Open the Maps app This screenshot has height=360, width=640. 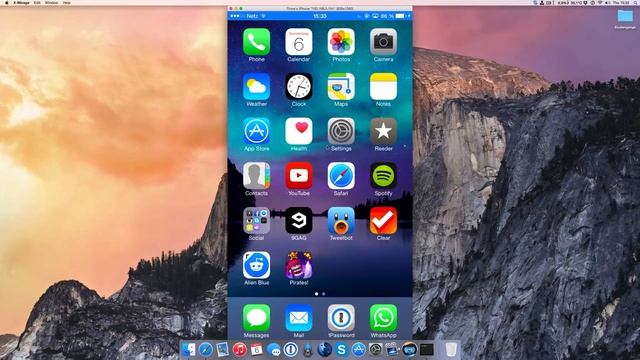point(341,87)
